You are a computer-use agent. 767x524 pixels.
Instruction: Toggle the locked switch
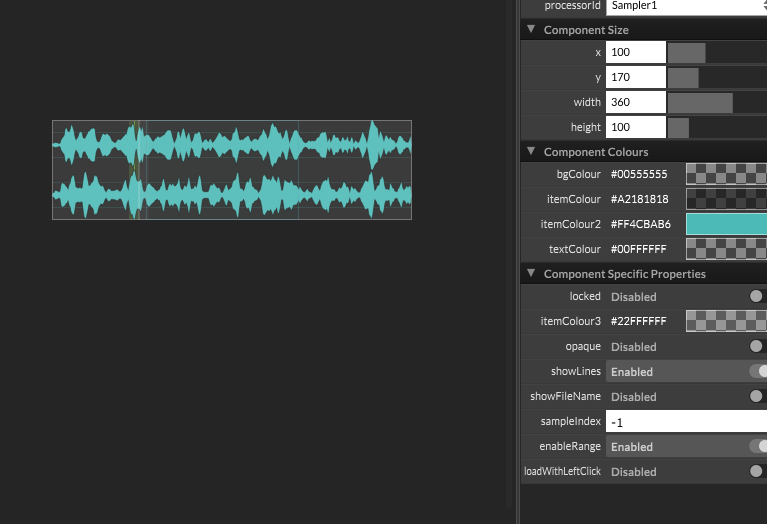(757, 297)
